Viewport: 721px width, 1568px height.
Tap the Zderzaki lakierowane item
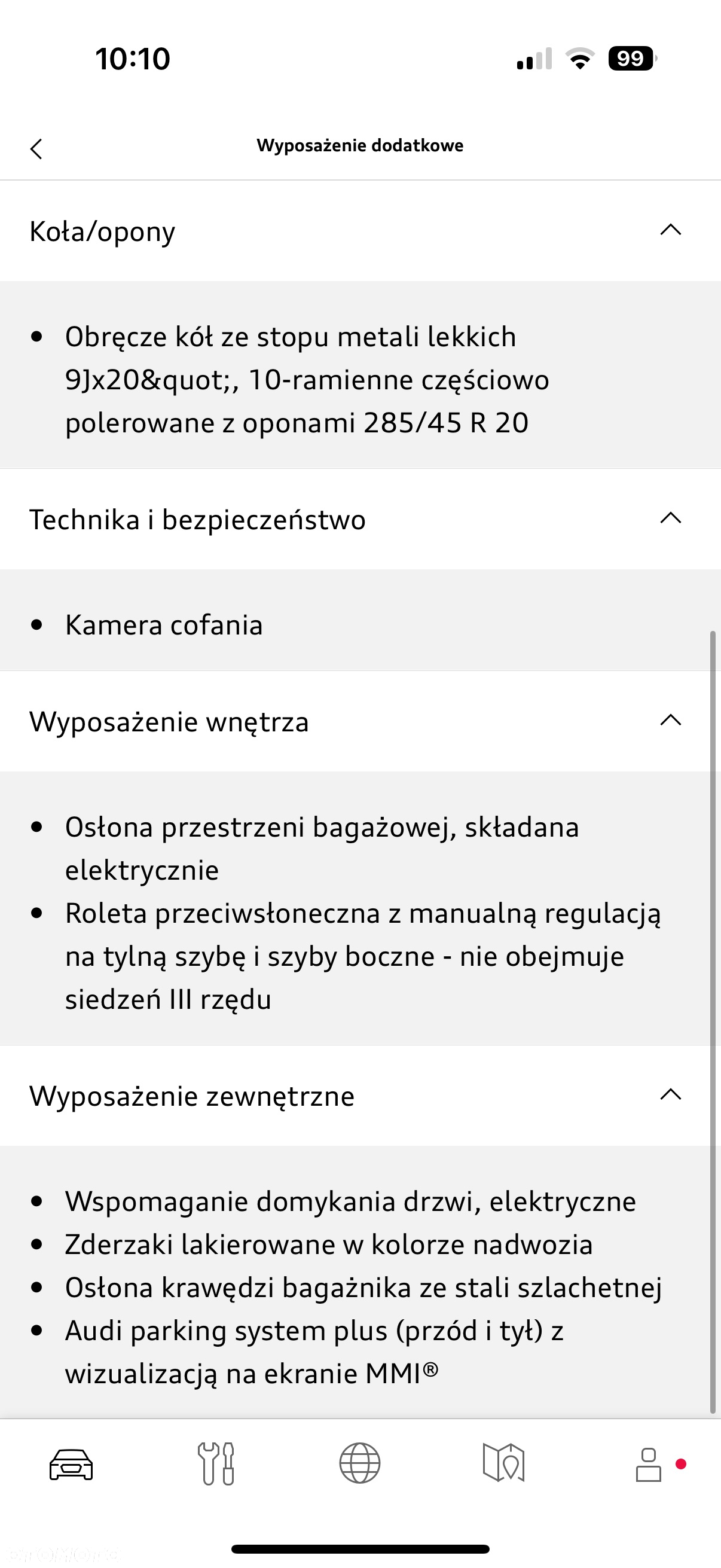329,1245
